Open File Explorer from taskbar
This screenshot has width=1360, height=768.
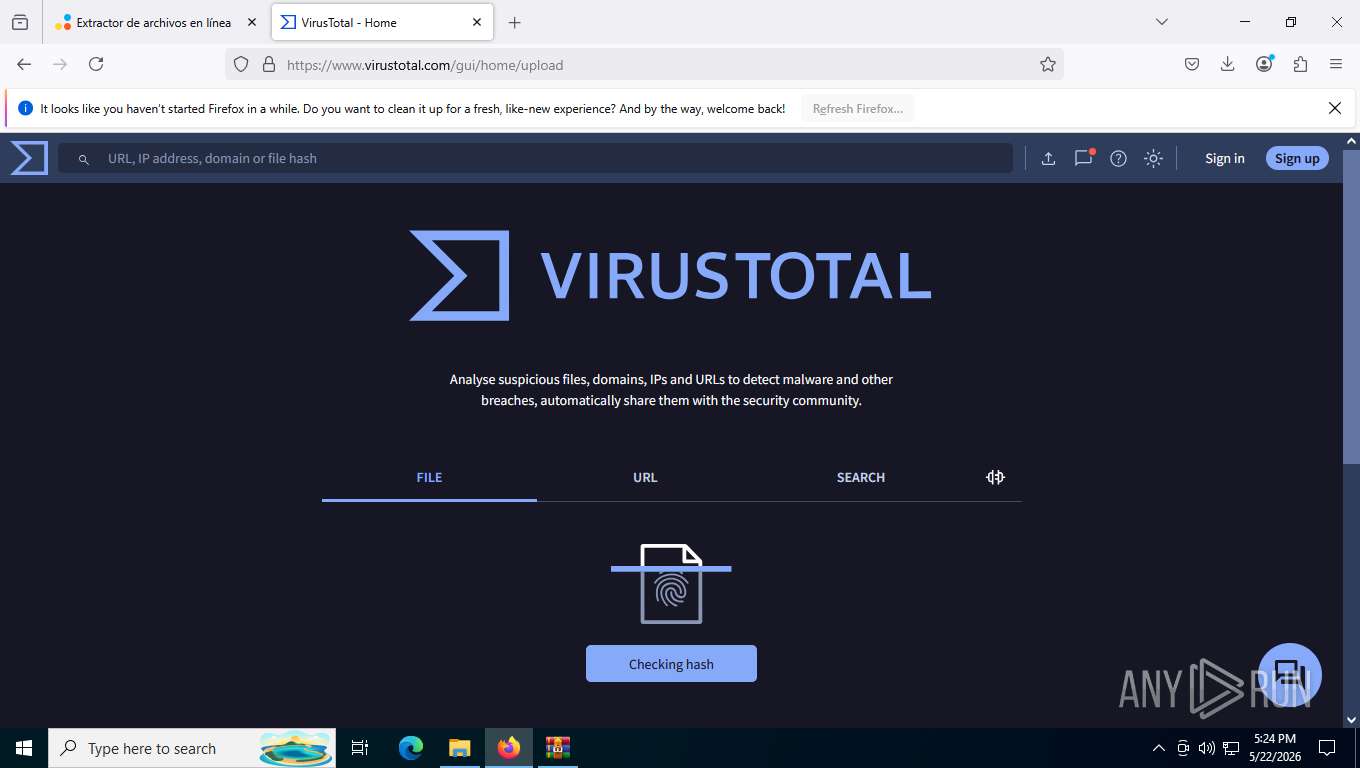pos(459,748)
